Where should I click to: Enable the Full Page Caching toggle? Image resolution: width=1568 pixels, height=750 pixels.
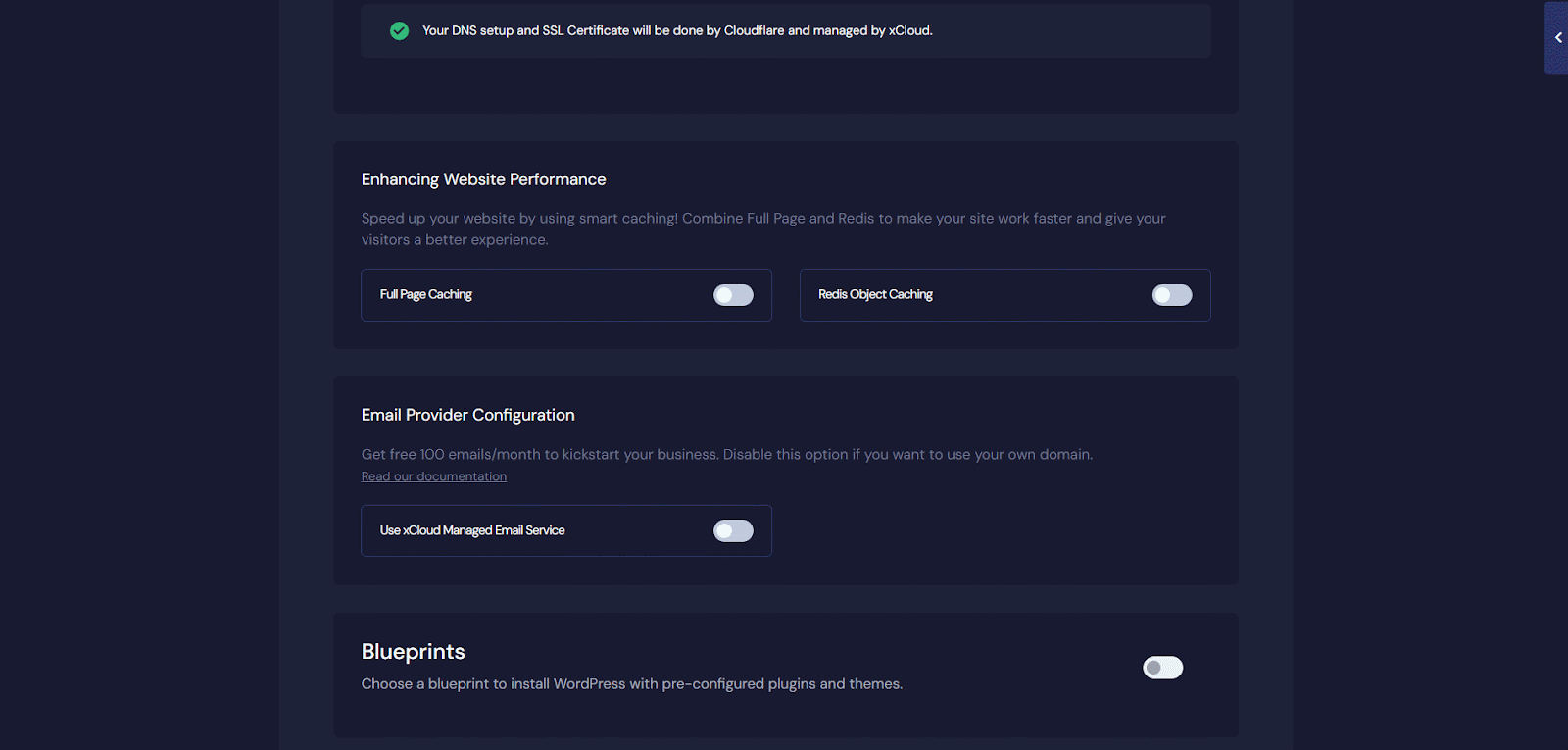coord(733,294)
